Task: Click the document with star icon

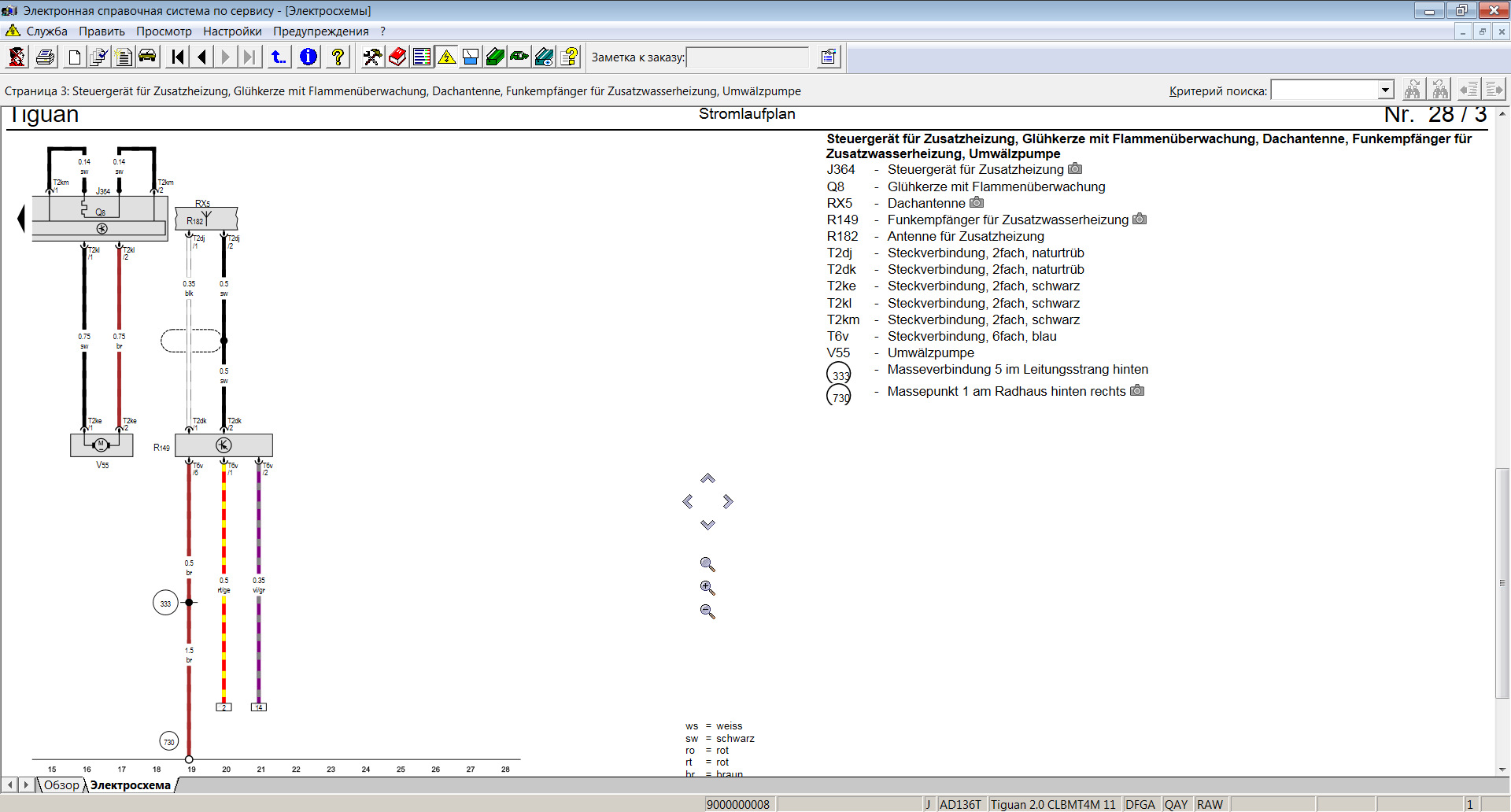Action: [124, 57]
